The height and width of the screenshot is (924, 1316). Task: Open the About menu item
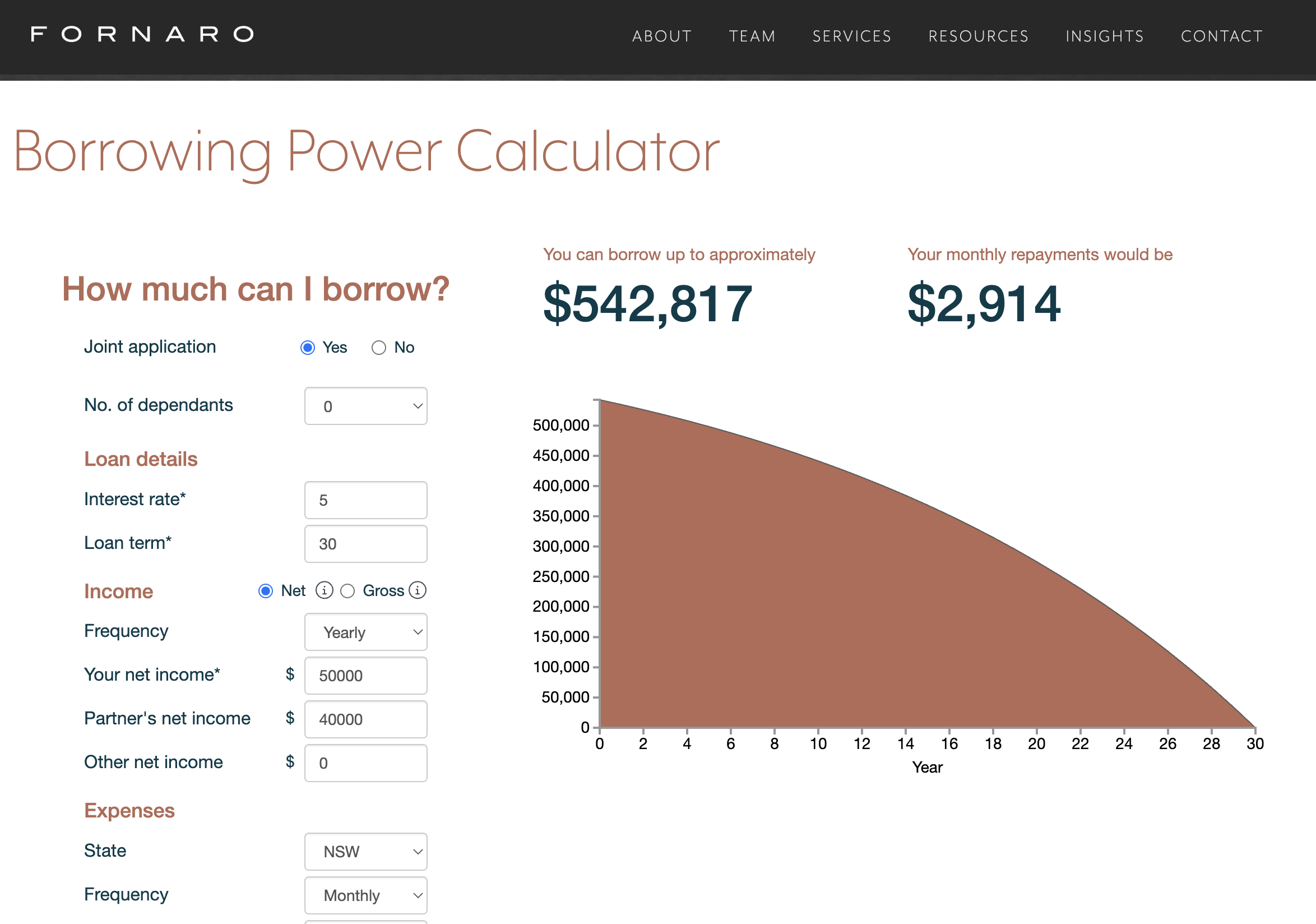click(x=662, y=36)
